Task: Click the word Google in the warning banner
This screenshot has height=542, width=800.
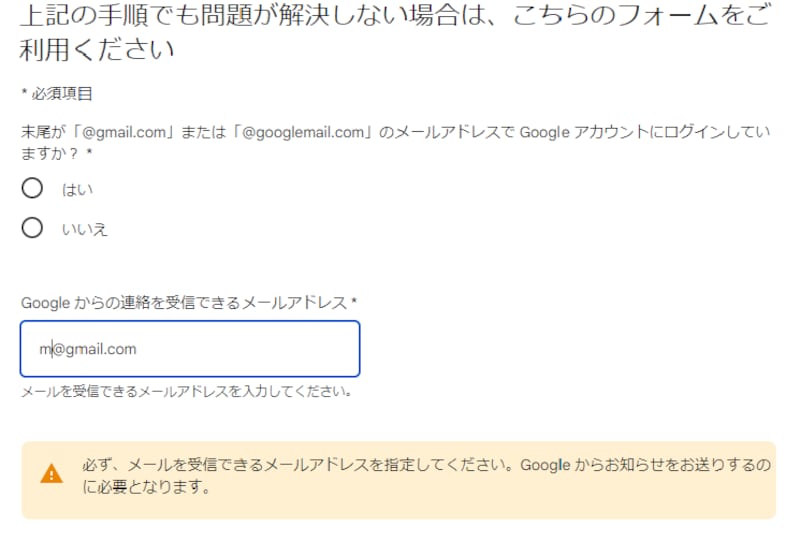Action: point(545,465)
